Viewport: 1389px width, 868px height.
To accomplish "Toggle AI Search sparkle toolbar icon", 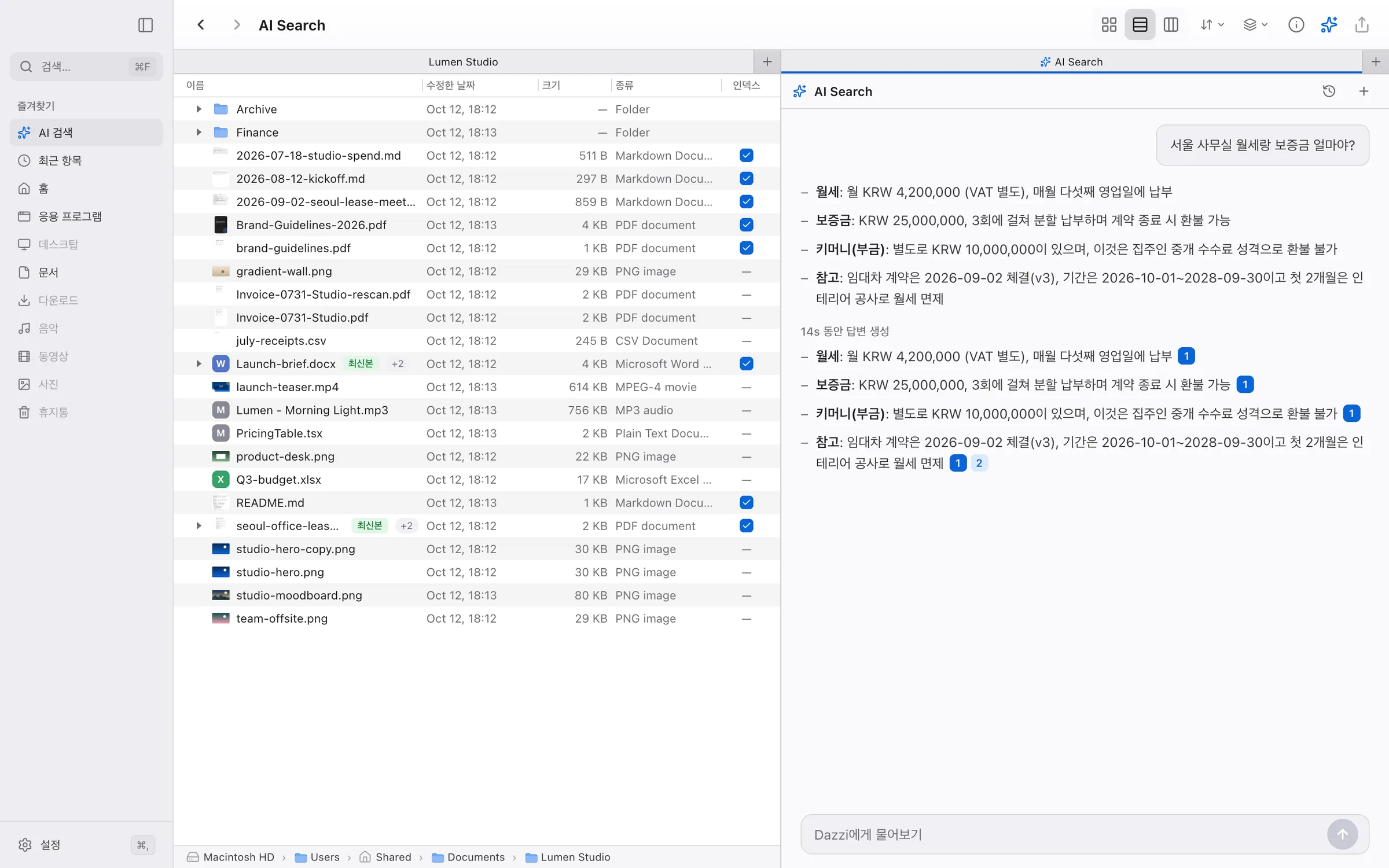I will pos(1329,25).
